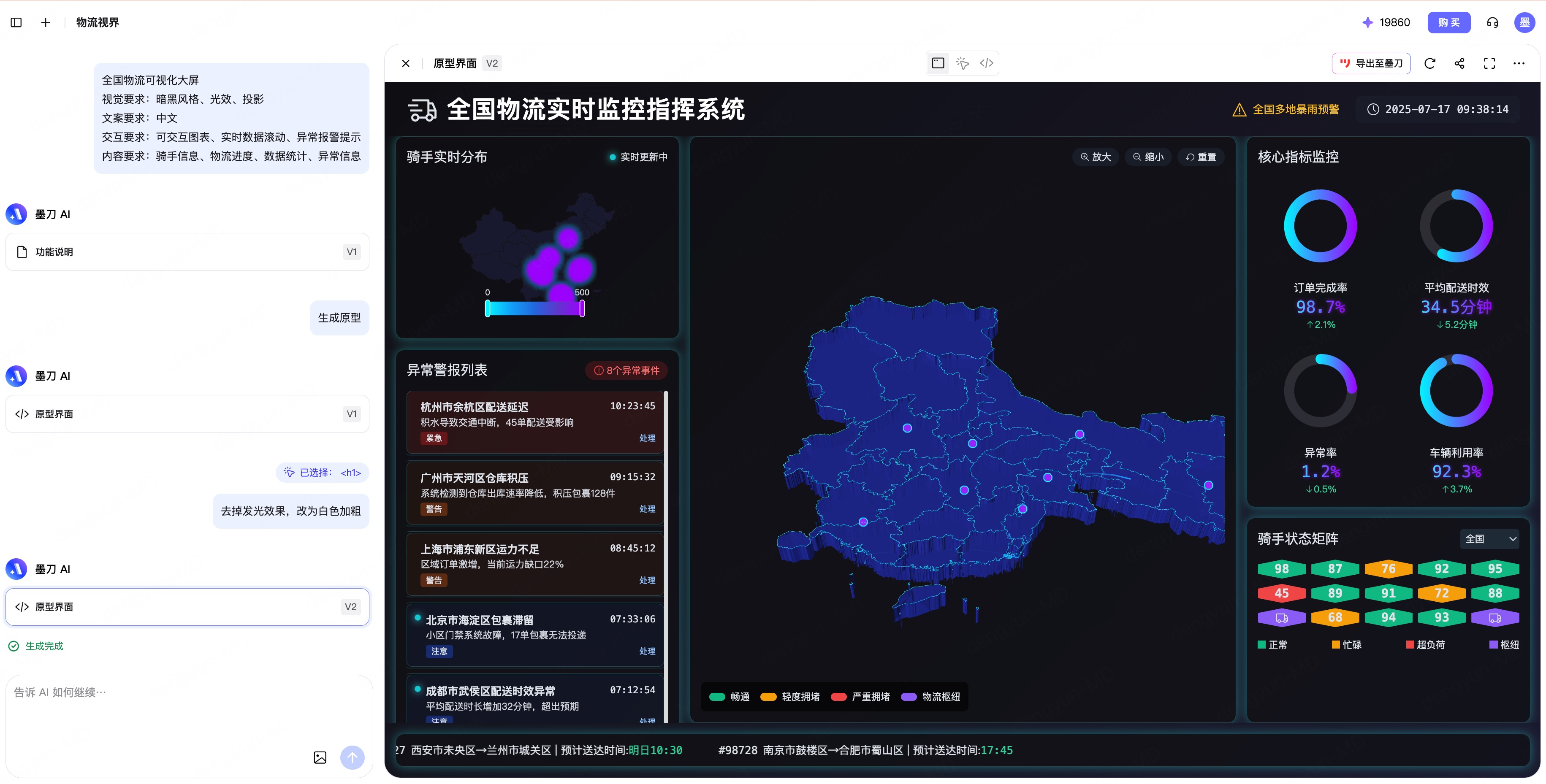Zoom out the map with 缩小
The image size is (1546, 784).
pyautogui.click(x=1148, y=157)
